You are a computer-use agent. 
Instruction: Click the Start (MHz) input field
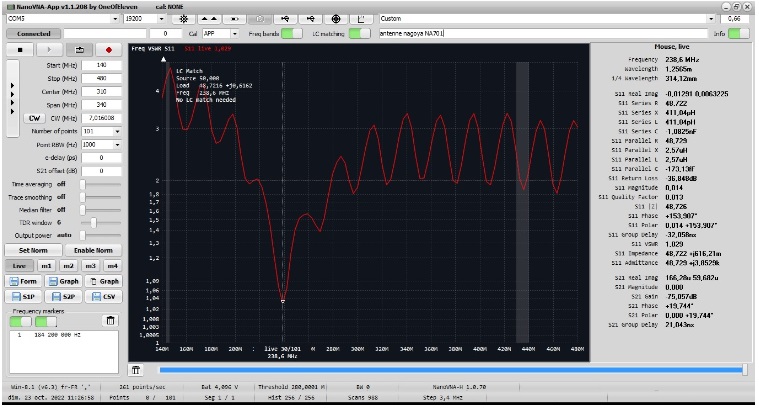pyautogui.click(x=100, y=65)
